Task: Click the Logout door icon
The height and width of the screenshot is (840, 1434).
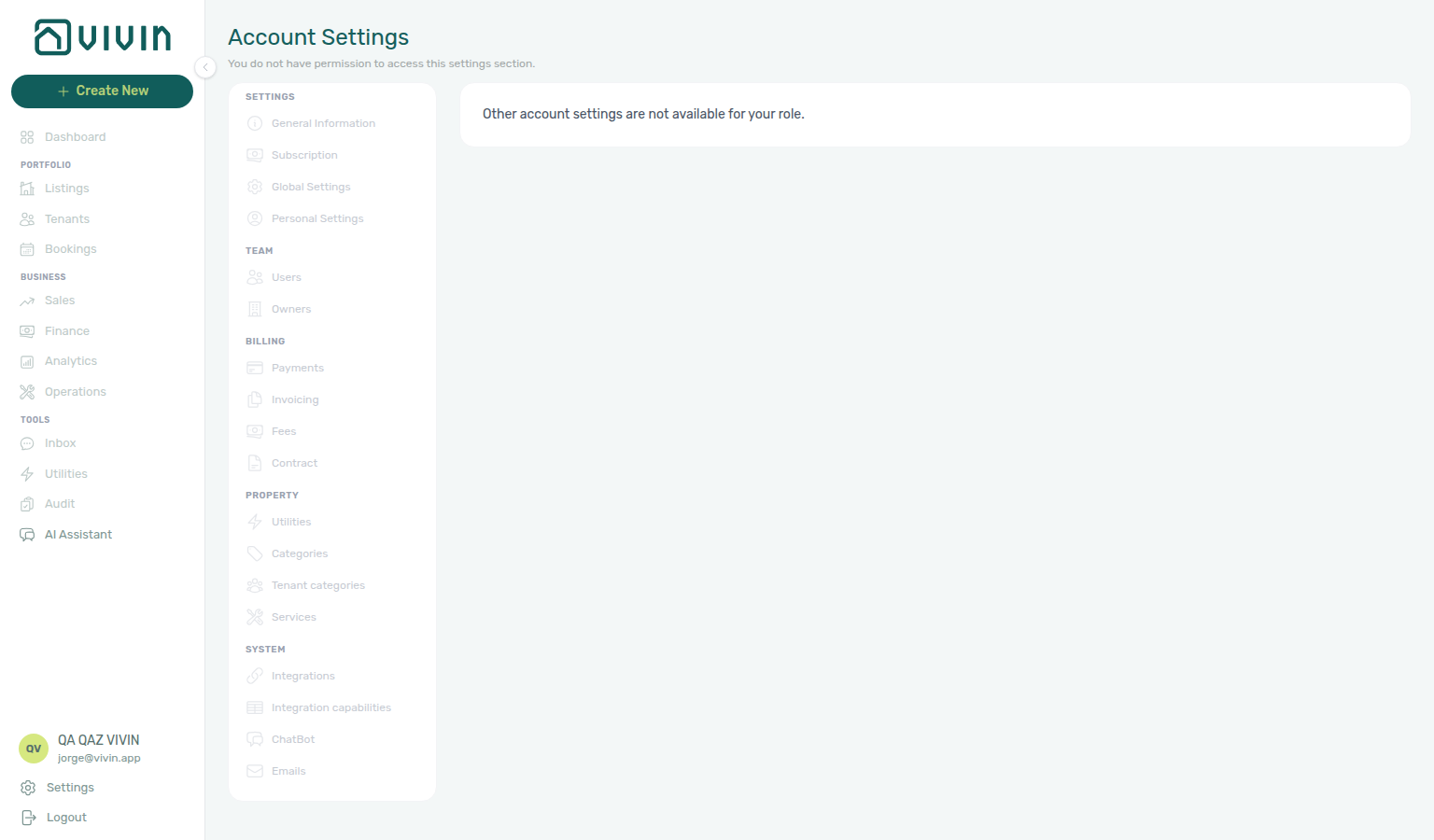Action: coord(28,818)
